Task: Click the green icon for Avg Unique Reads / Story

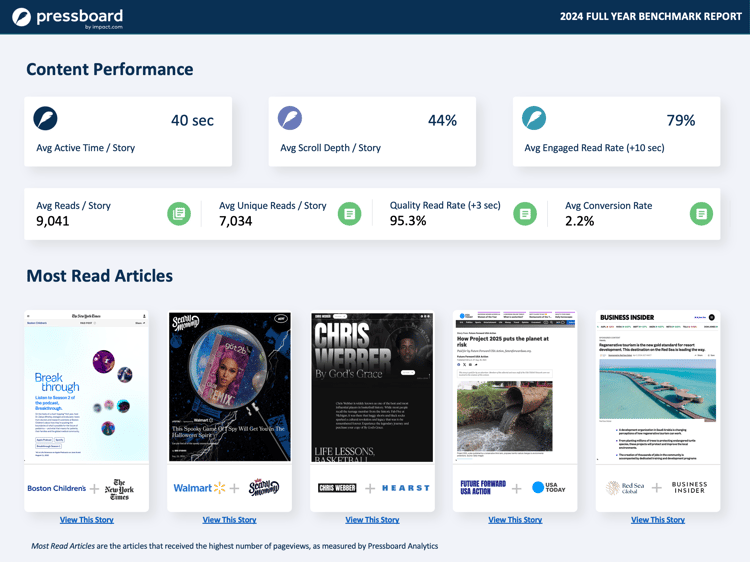Action: (x=350, y=213)
